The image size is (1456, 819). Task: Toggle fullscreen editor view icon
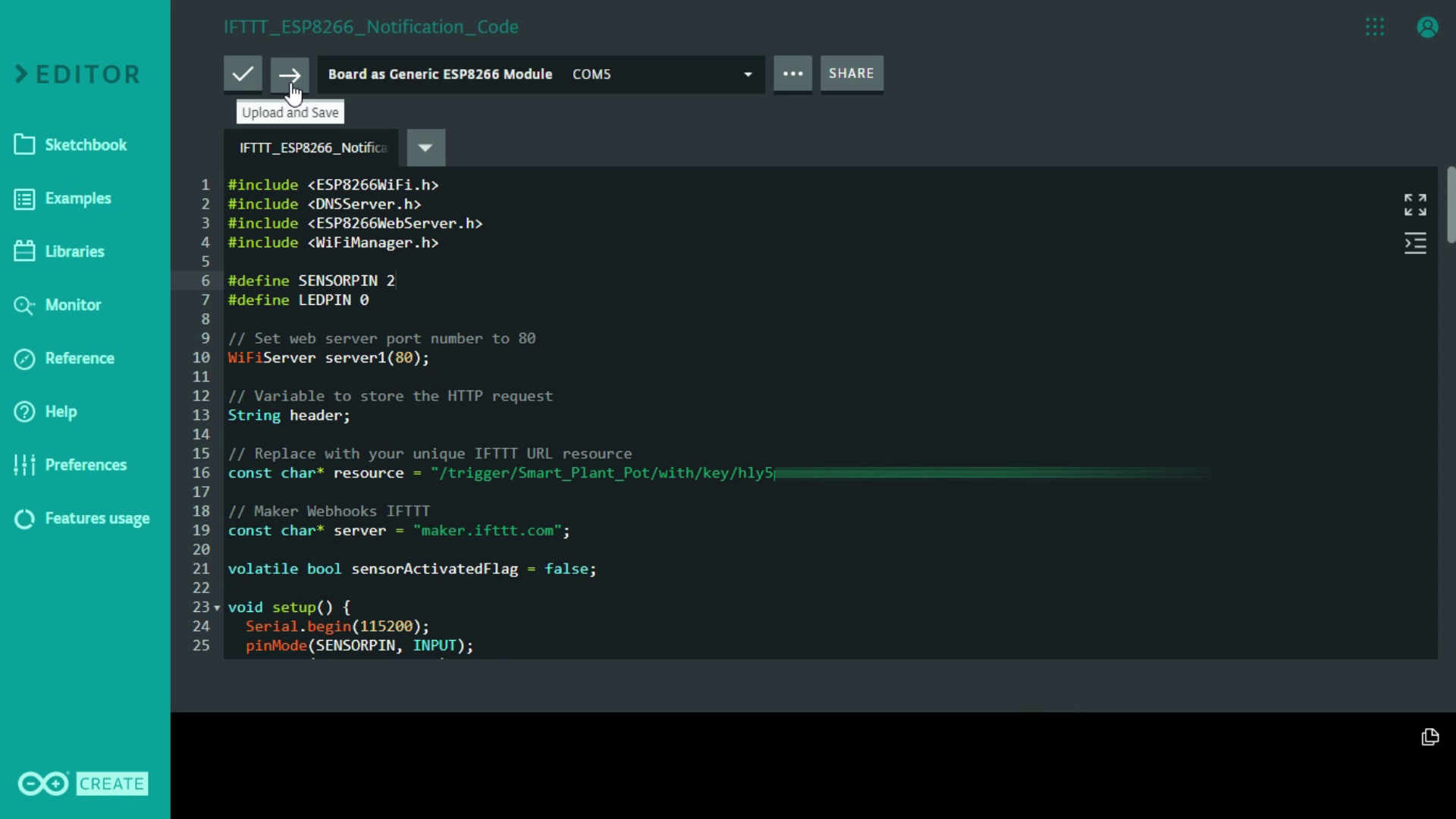click(1415, 205)
